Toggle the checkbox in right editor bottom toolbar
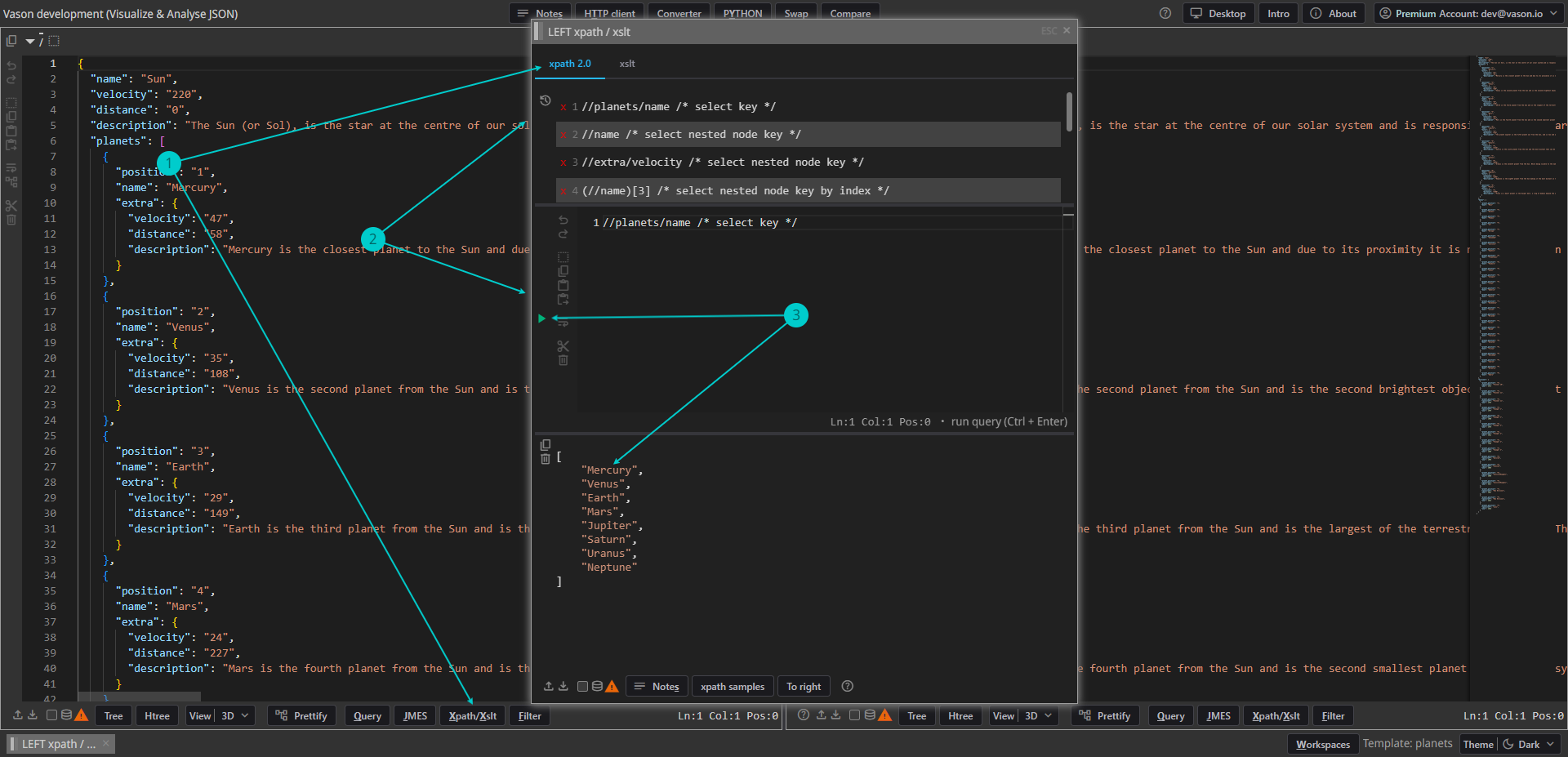This screenshot has height=757, width=1568. pyautogui.click(x=854, y=715)
